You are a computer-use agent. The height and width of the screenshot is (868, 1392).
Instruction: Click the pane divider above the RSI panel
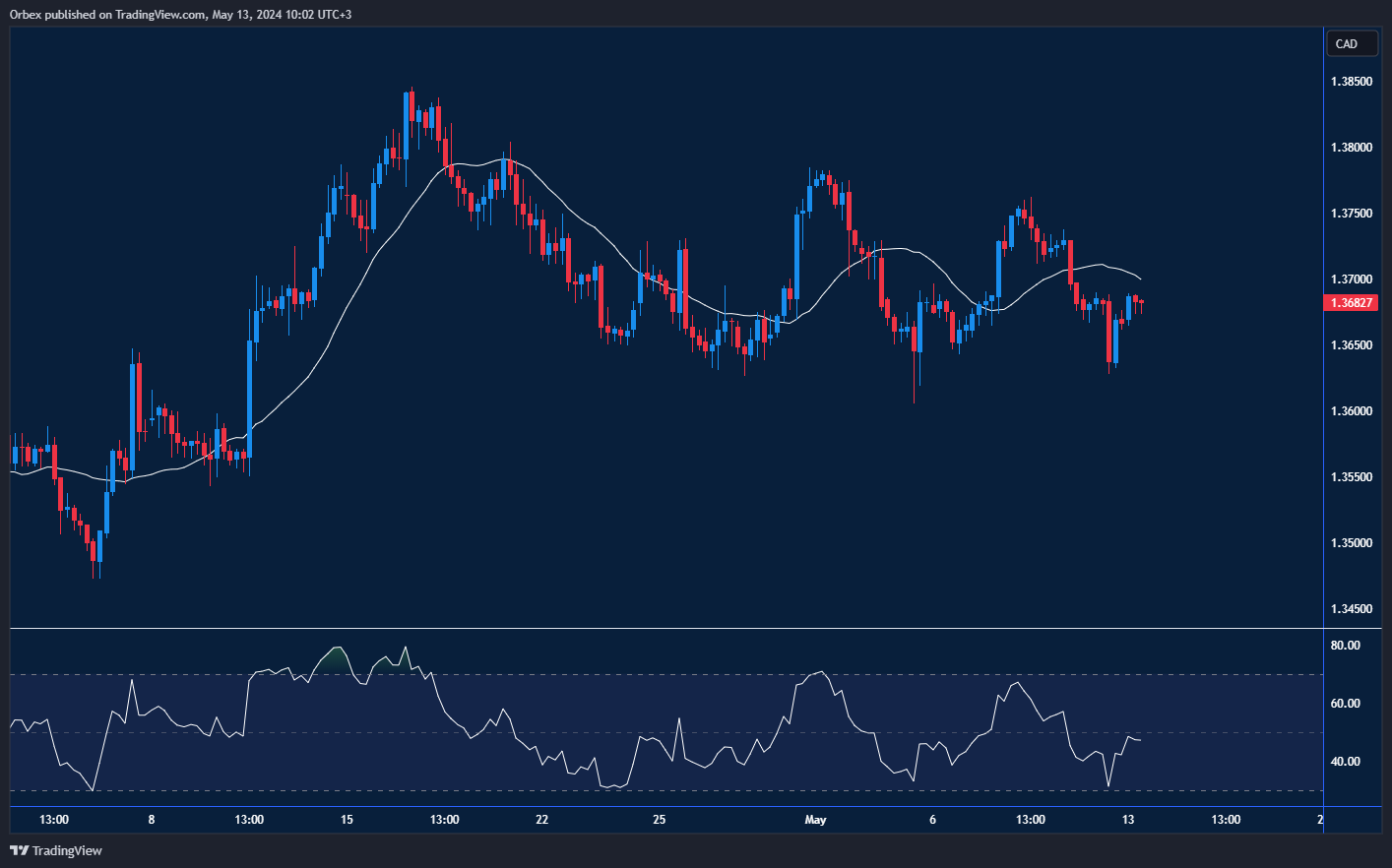click(665, 628)
